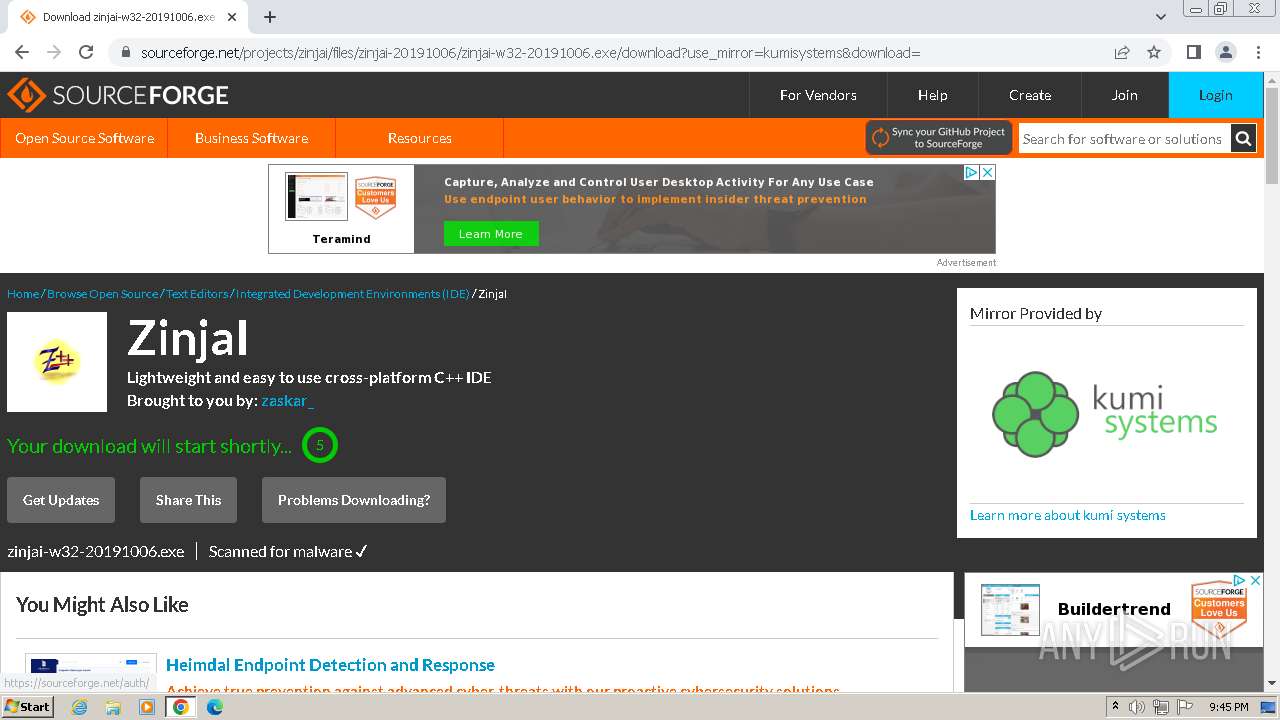Click the Login button
The width and height of the screenshot is (1280, 720).
click(1216, 95)
